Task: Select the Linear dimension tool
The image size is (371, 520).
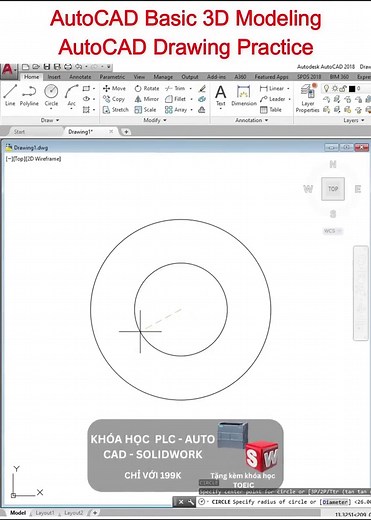Action: tap(272, 88)
